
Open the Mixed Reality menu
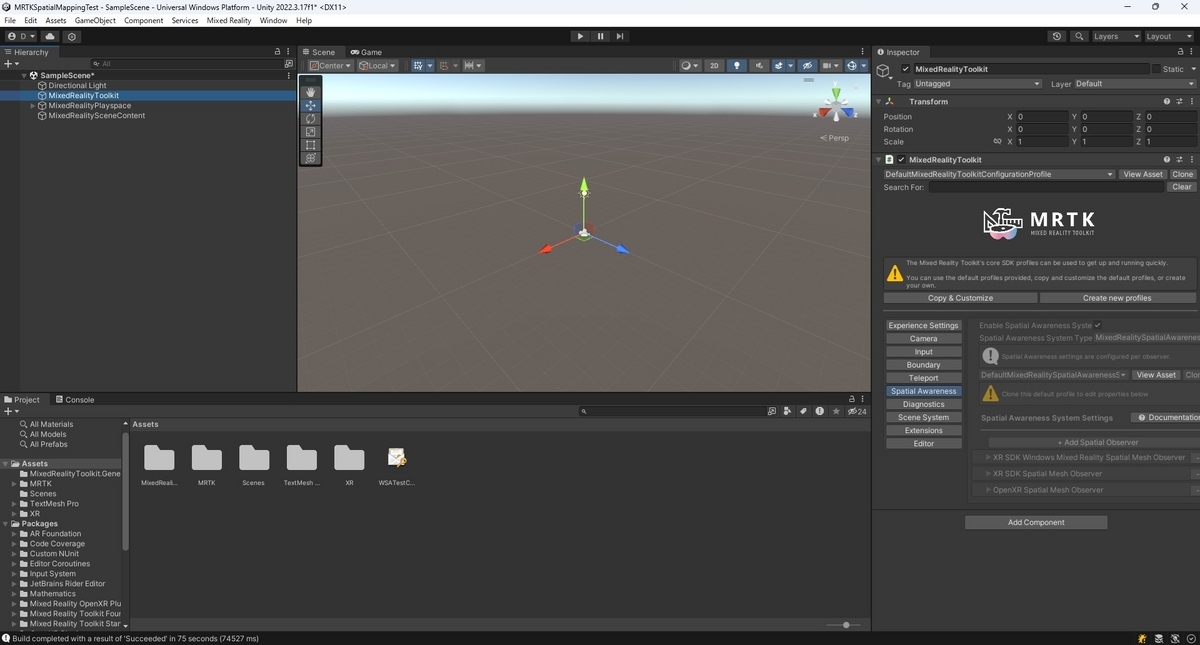coord(229,20)
